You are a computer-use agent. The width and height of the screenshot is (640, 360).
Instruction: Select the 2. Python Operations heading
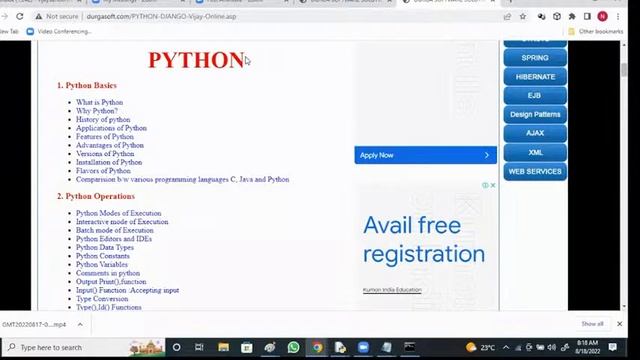point(96,196)
